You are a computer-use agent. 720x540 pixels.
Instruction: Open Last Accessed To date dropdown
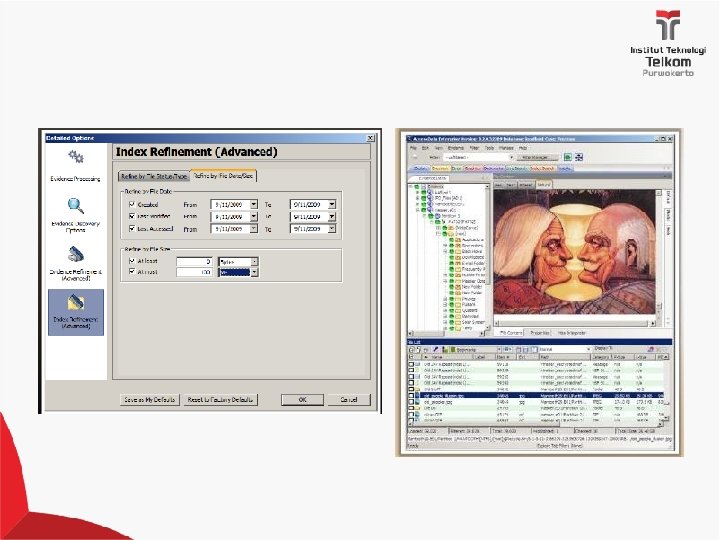tap(332, 228)
